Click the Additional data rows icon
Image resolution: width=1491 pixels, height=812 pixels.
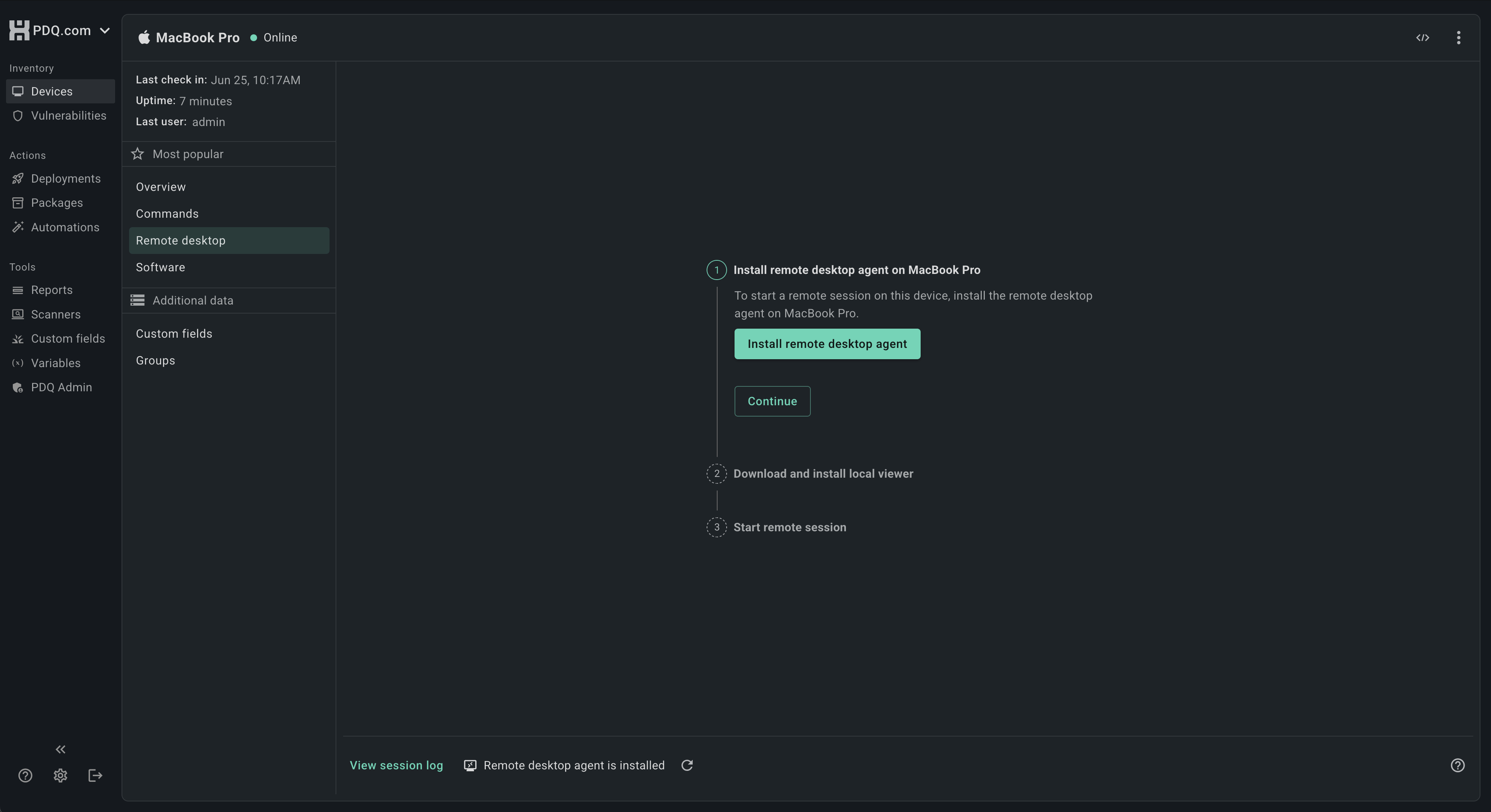(x=137, y=300)
